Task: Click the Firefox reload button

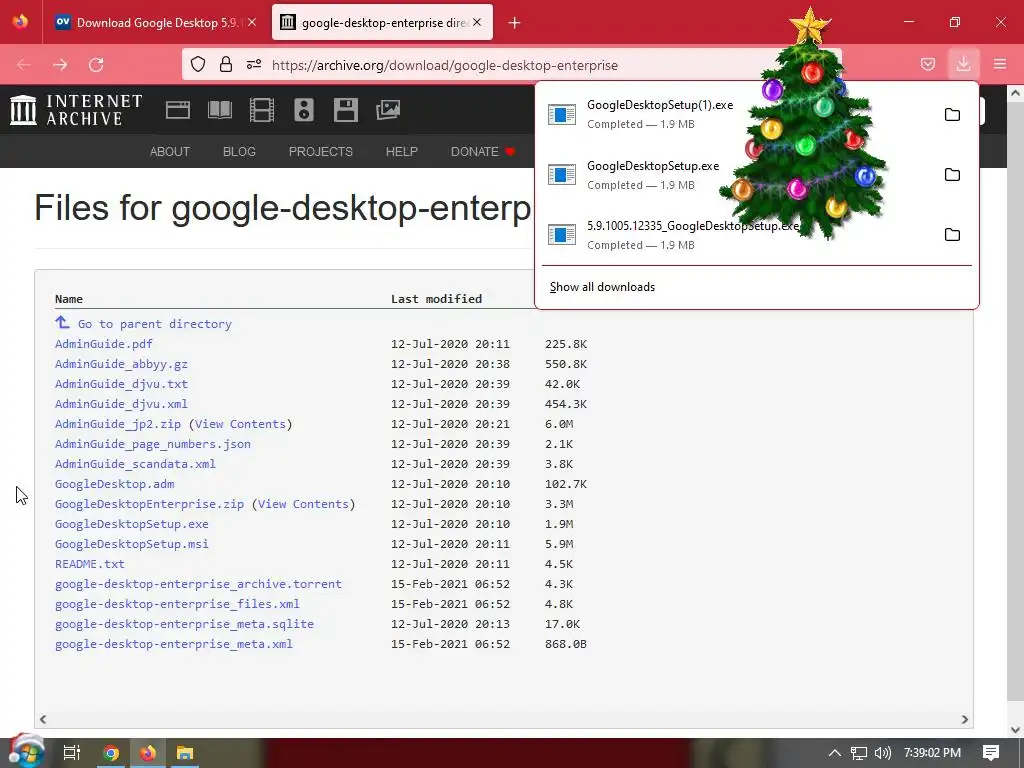Action: click(x=96, y=65)
